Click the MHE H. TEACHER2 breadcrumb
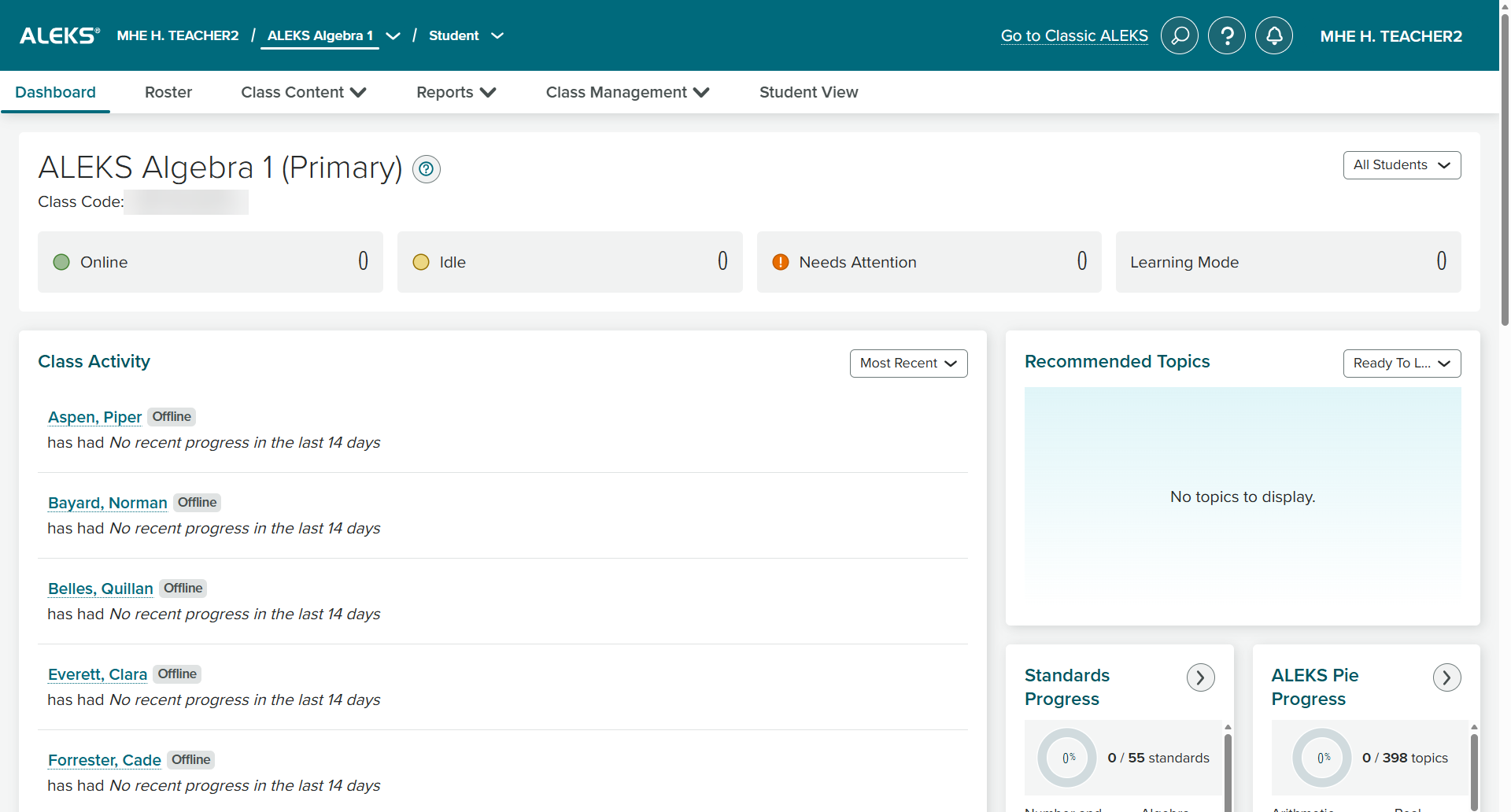 point(178,35)
